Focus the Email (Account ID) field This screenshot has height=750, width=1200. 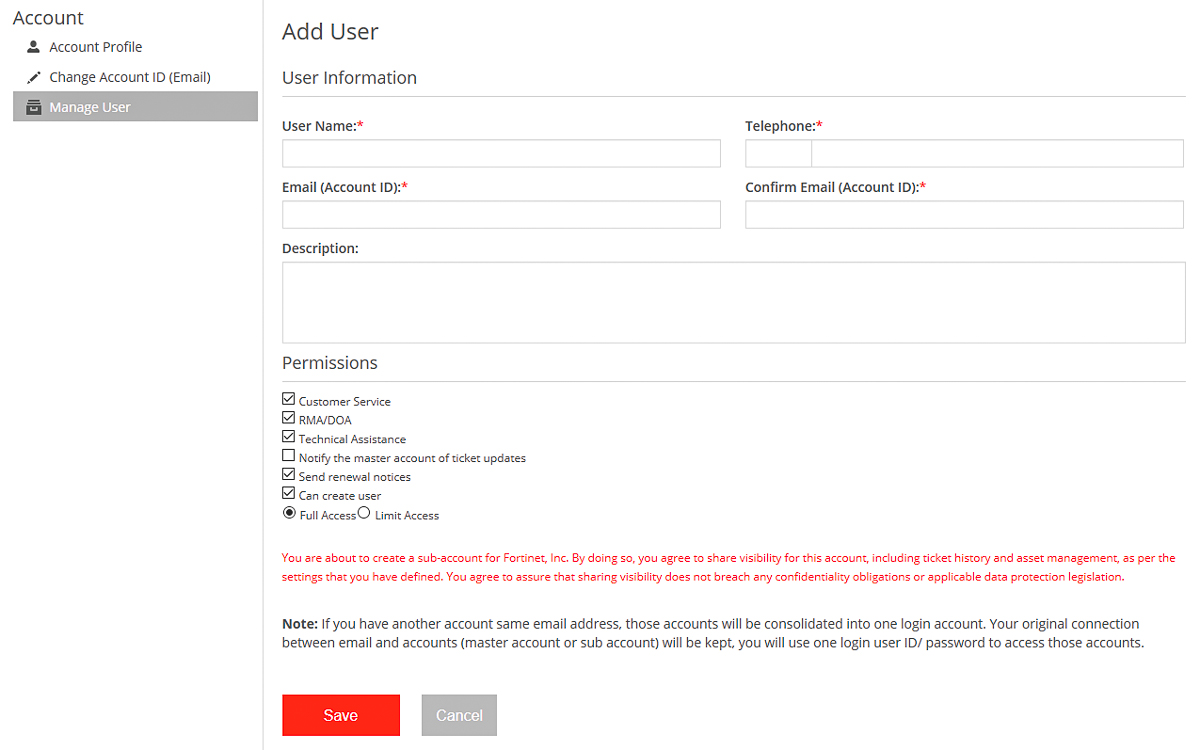(x=500, y=214)
